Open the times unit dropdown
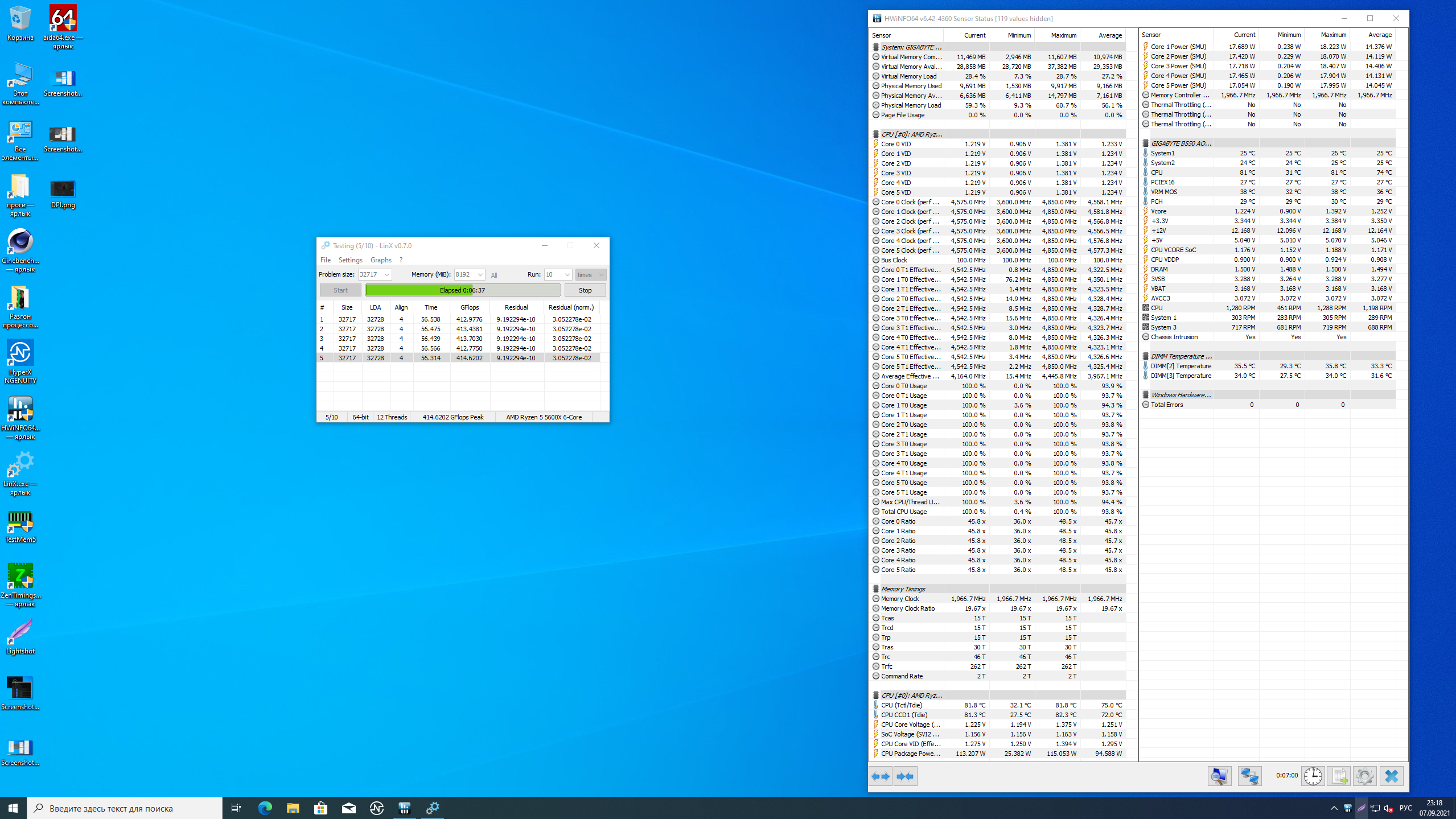Viewport: 1456px width, 819px height. tap(601, 275)
